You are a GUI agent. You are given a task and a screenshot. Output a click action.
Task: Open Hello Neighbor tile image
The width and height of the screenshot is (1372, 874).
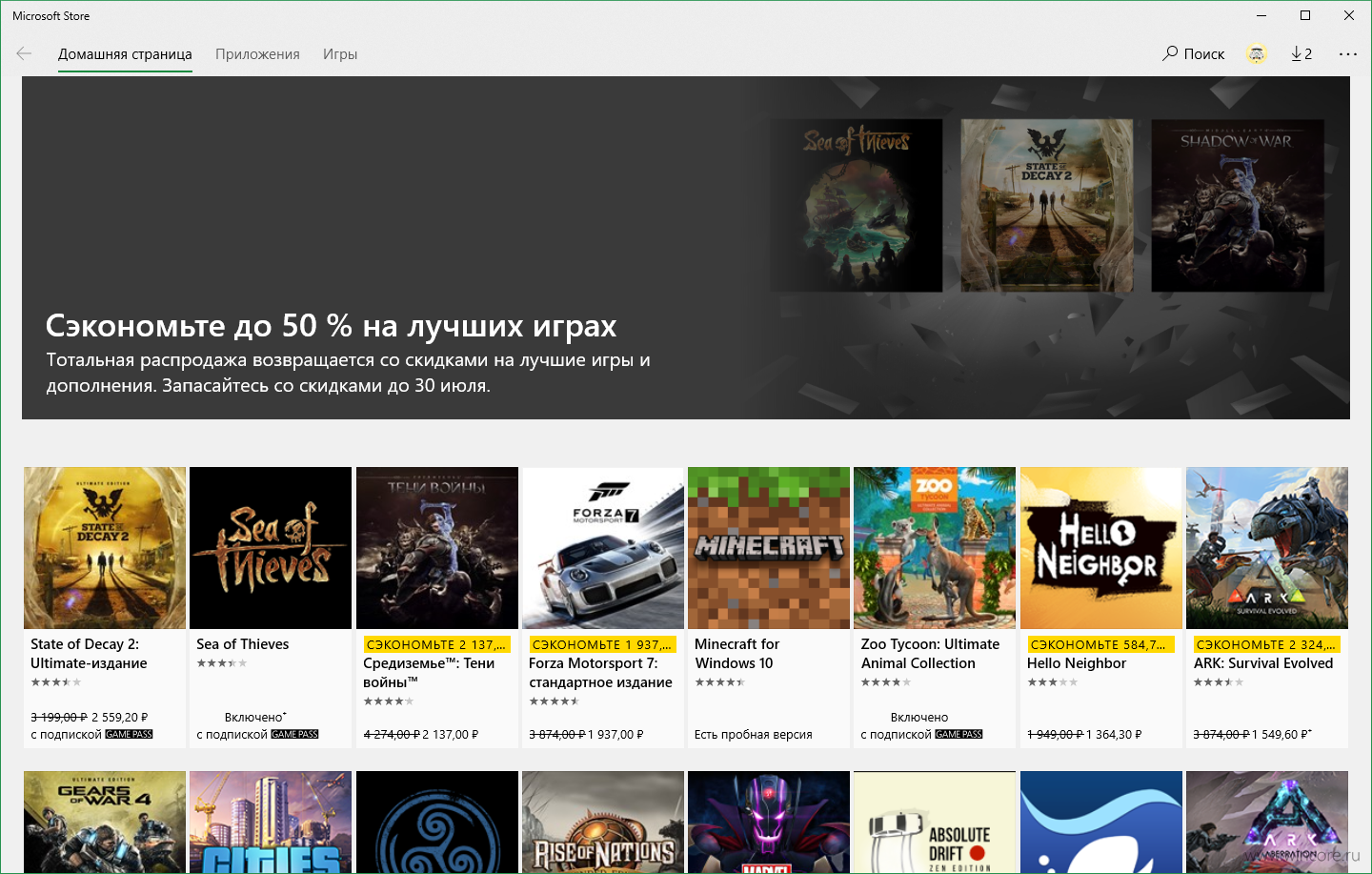click(x=1101, y=548)
